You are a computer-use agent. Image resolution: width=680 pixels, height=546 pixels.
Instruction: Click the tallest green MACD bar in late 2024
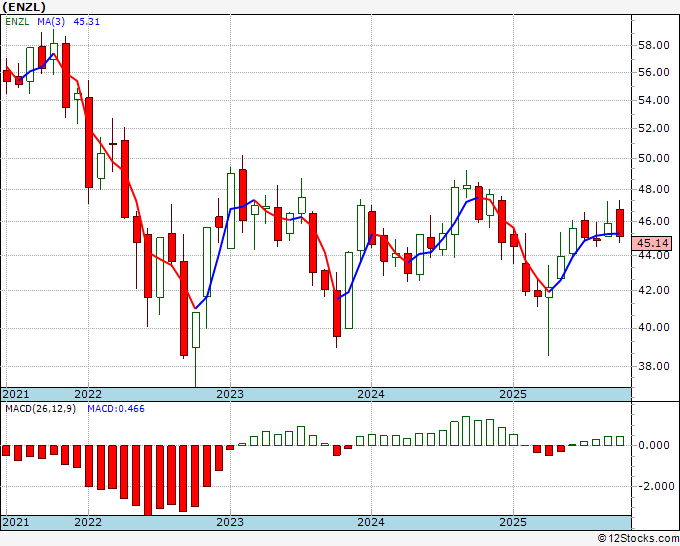[466, 431]
